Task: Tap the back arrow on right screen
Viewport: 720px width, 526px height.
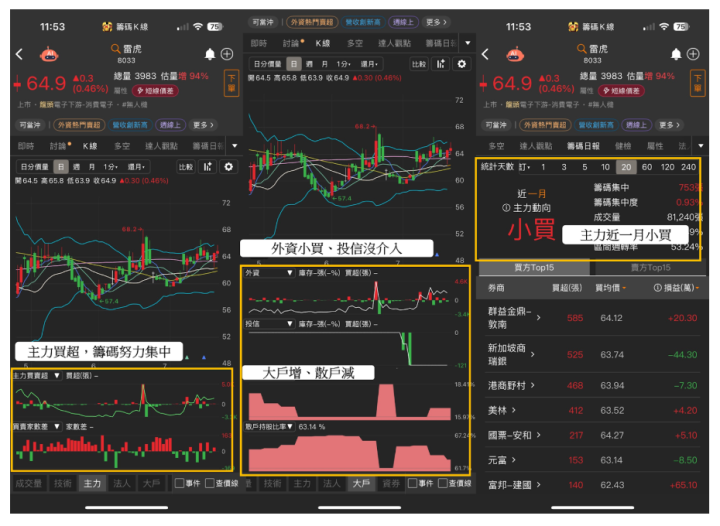Action: (x=485, y=54)
